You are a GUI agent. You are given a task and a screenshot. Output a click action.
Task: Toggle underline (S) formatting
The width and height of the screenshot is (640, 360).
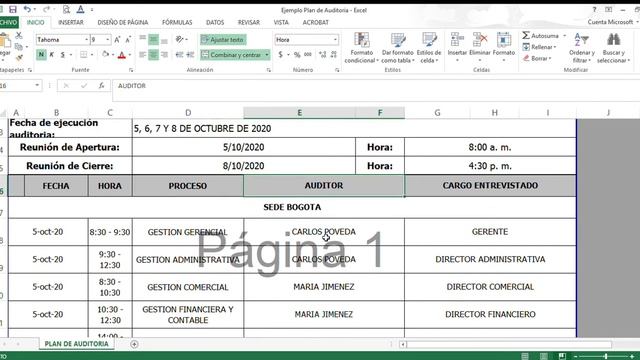click(x=62, y=54)
